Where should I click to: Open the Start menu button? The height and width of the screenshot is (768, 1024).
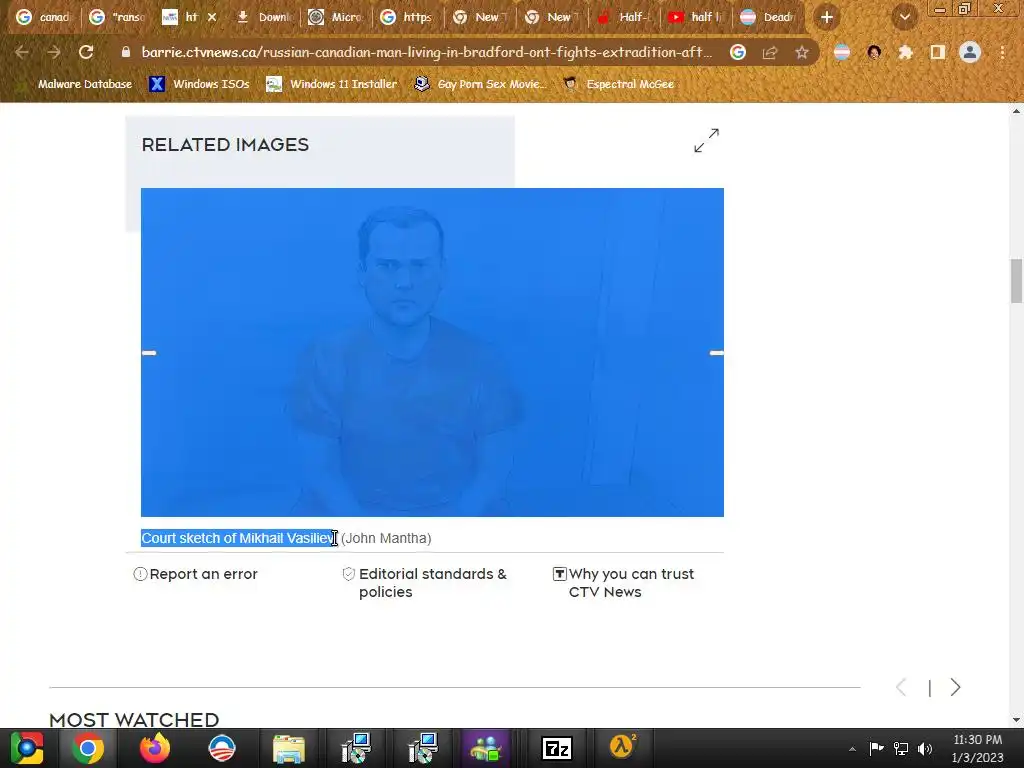pyautogui.click(x=27, y=748)
